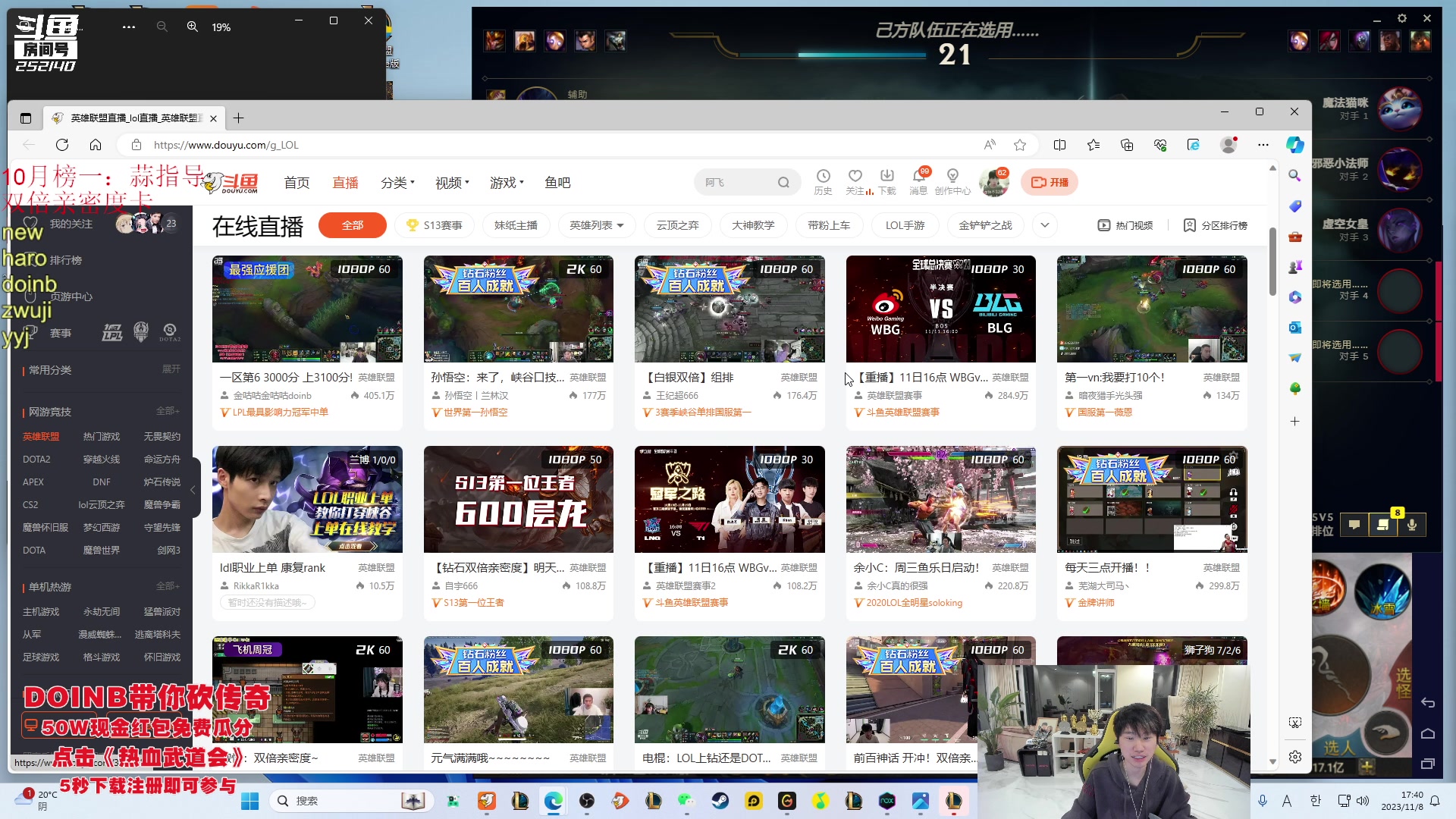Expand 常用分类 via 展开 link
This screenshot has height=819, width=1456.
171,369
